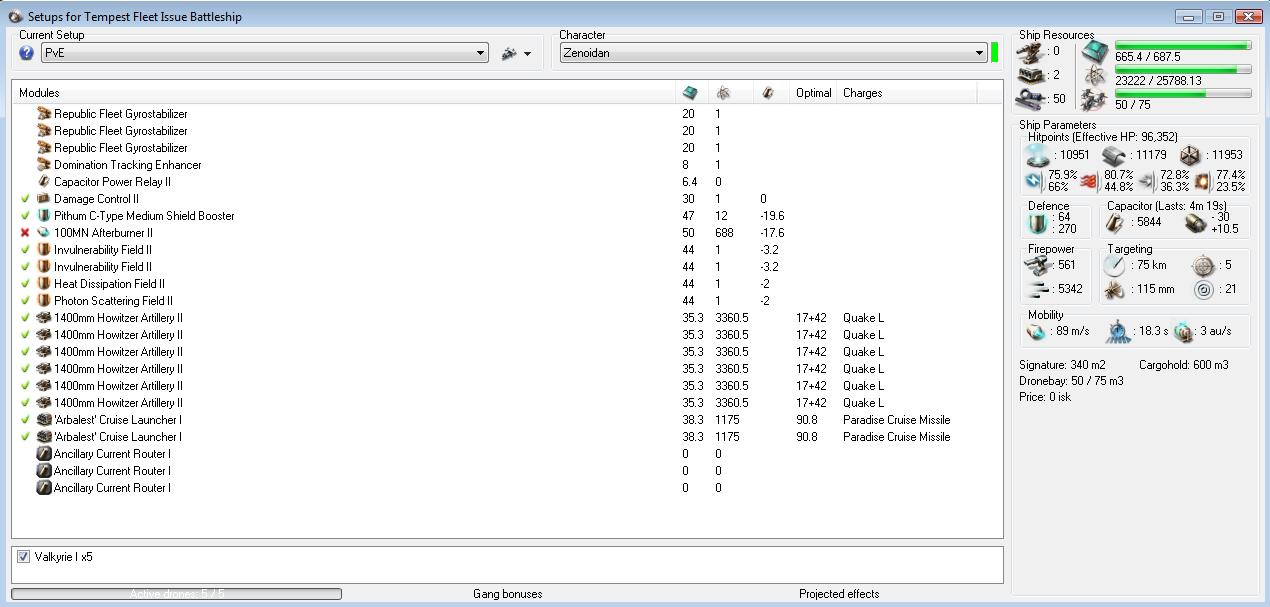Sort by the capacitor icon column header
Screen dimensions: 1270x607
tap(769, 93)
